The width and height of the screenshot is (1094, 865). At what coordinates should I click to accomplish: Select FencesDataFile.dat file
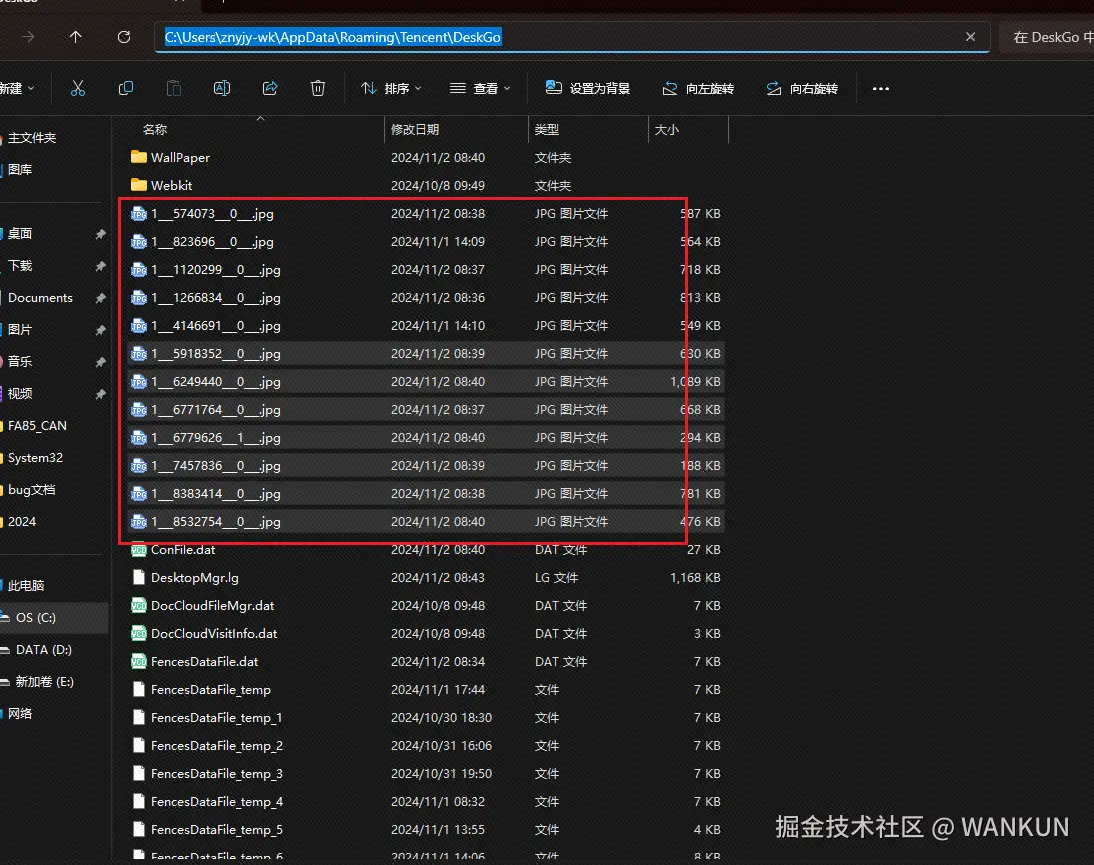(x=426, y=661)
